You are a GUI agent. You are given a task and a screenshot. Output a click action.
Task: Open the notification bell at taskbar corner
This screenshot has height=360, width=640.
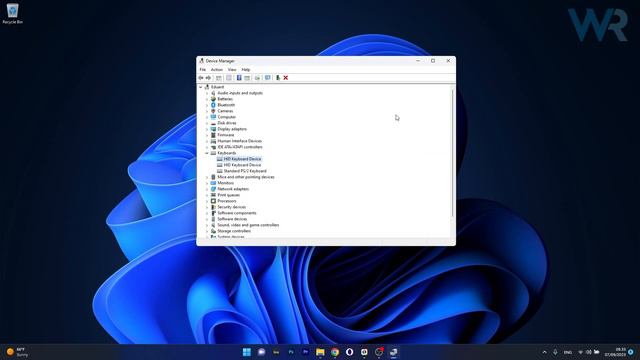631,352
